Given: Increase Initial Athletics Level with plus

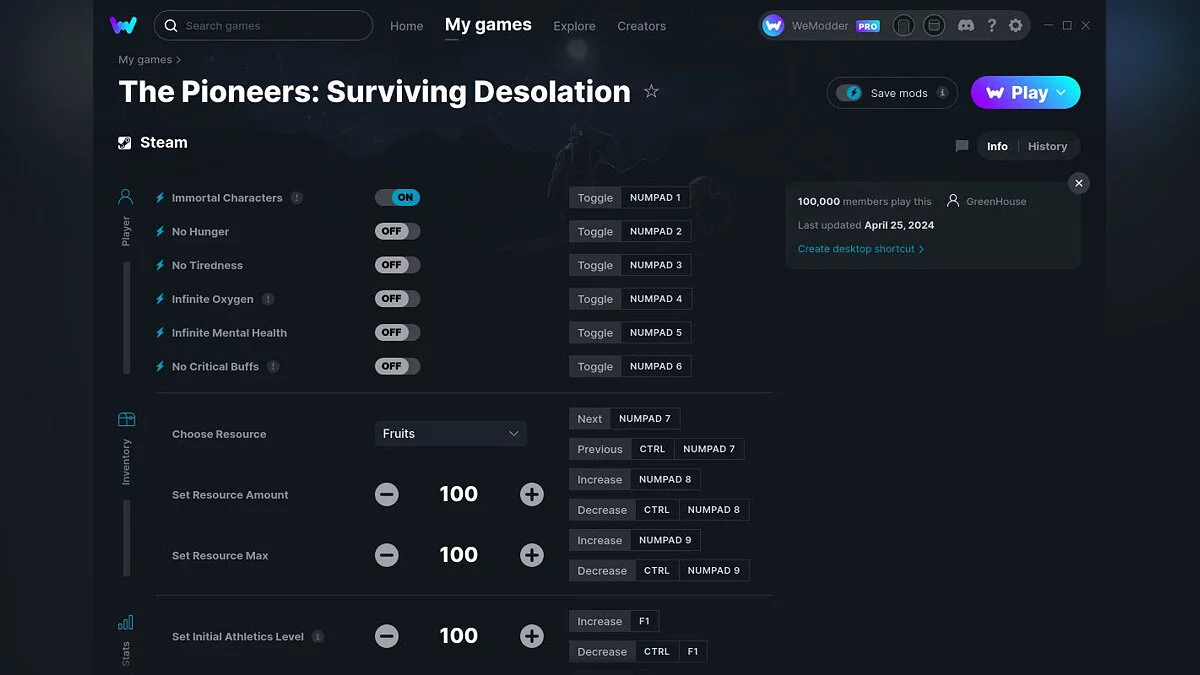Looking at the screenshot, I should [532, 636].
